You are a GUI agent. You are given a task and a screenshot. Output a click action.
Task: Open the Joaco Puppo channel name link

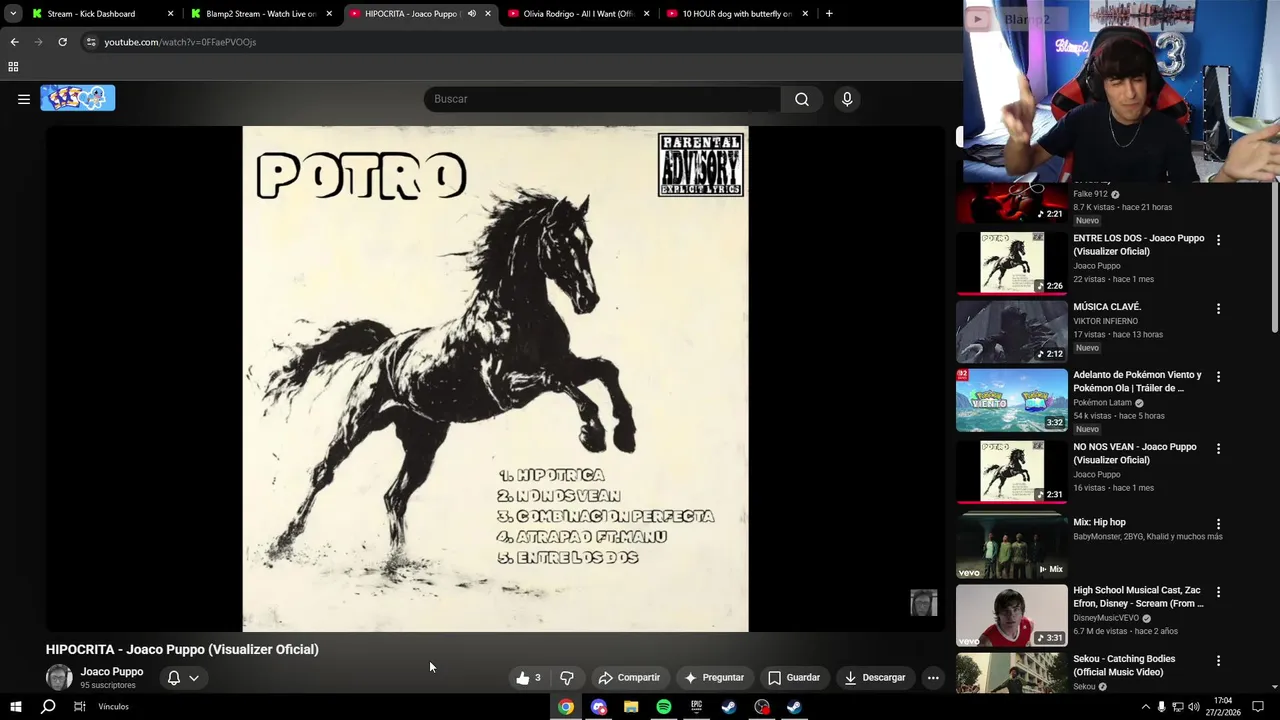tap(112, 672)
